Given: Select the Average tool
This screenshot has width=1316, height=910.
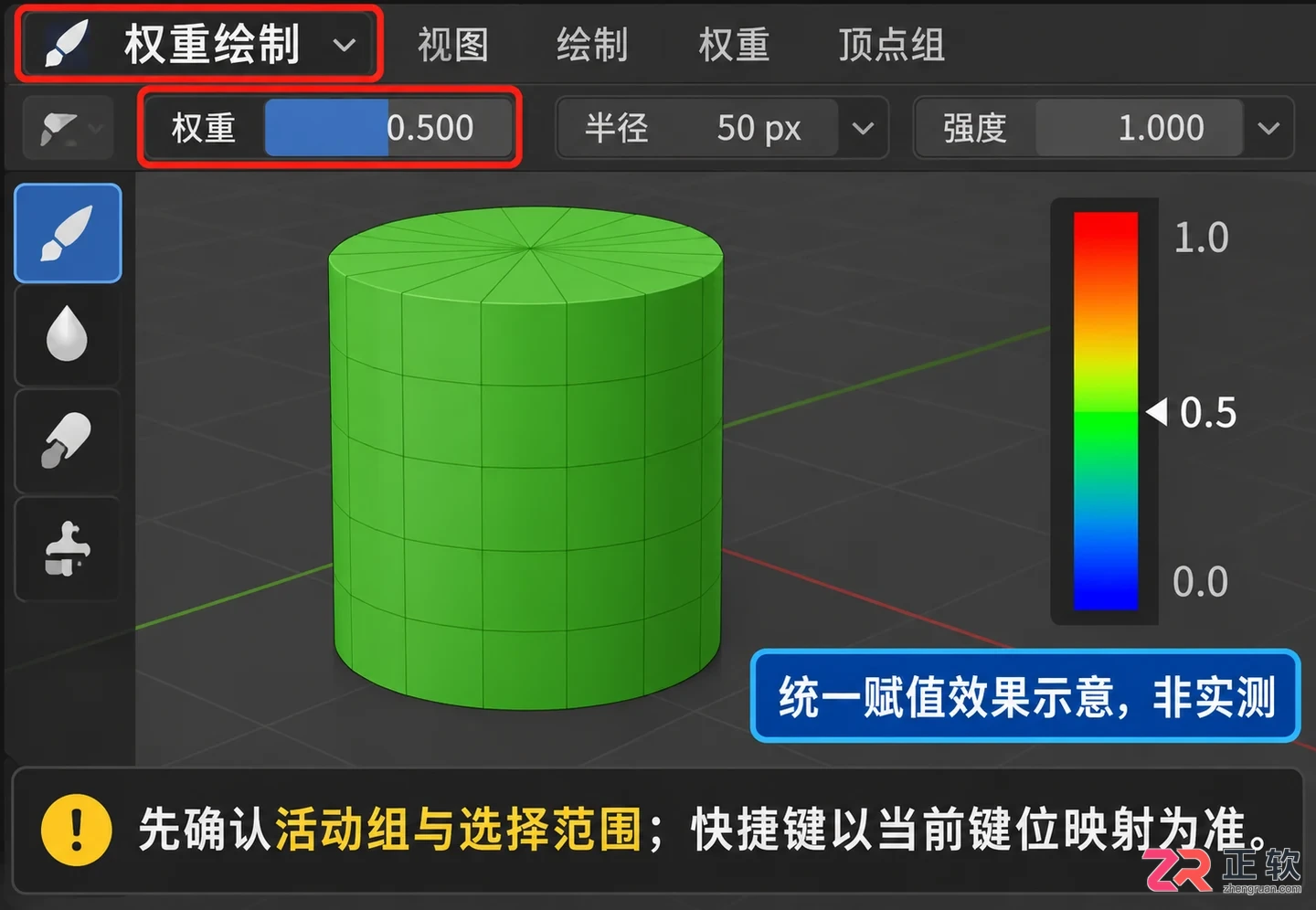Looking at the screenshot, I should [68, 442].
